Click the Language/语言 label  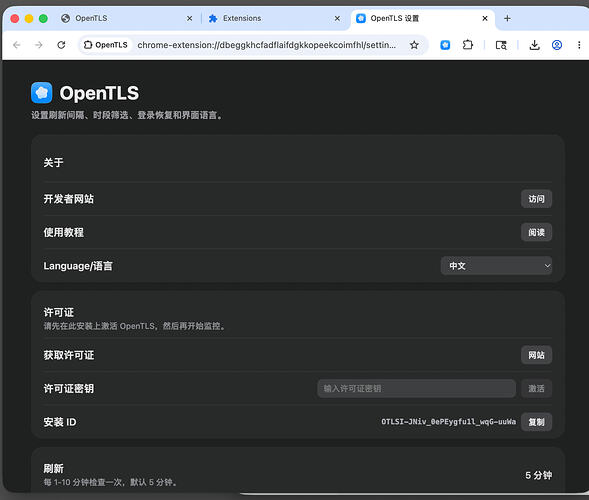[78, 266]
